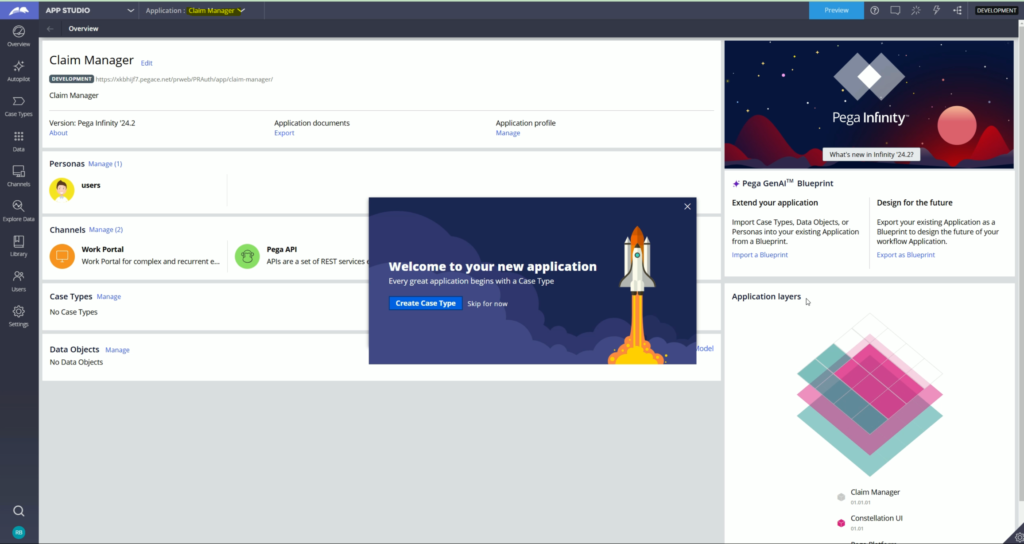
Task: Open Explore Data in sidebar
Action: 19,211
